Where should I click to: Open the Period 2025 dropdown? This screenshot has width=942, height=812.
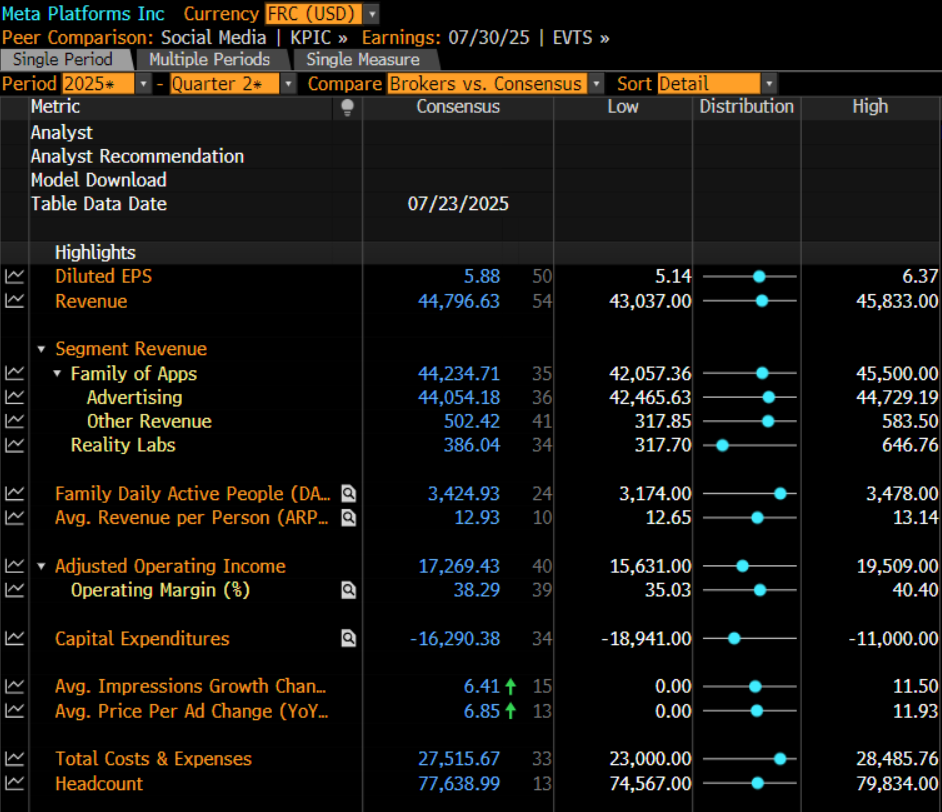[143, 84]
